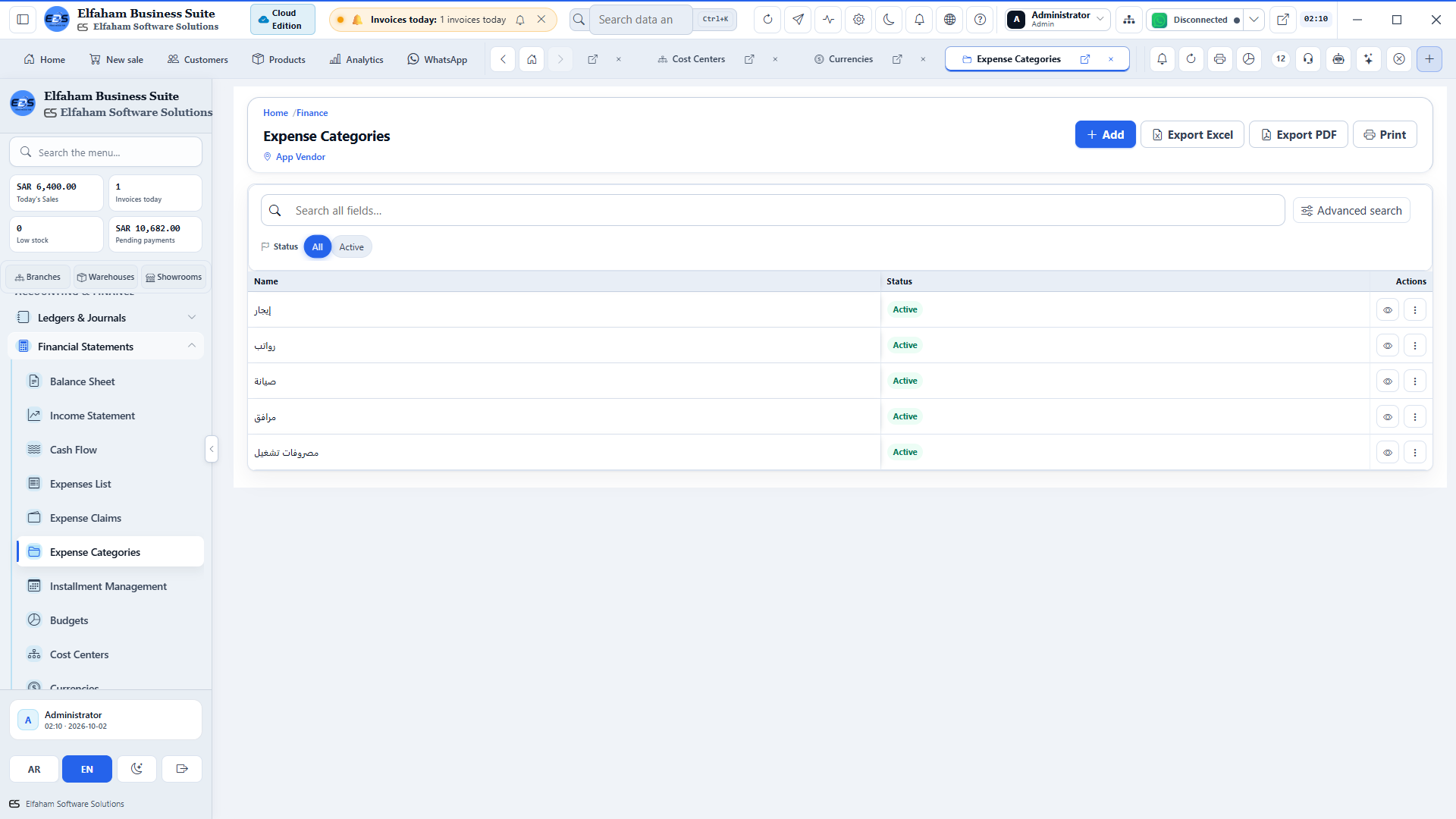Open Advanced search
The width and height of the screenshot is (1456, 819).
tap(1351, 211)
